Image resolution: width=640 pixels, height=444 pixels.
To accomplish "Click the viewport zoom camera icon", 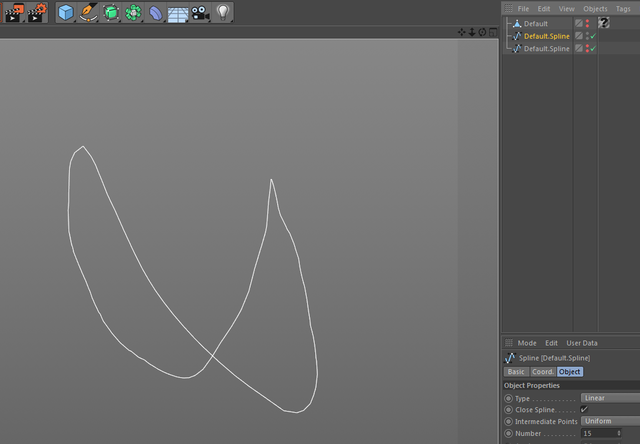I will click(x=472, y=32).
